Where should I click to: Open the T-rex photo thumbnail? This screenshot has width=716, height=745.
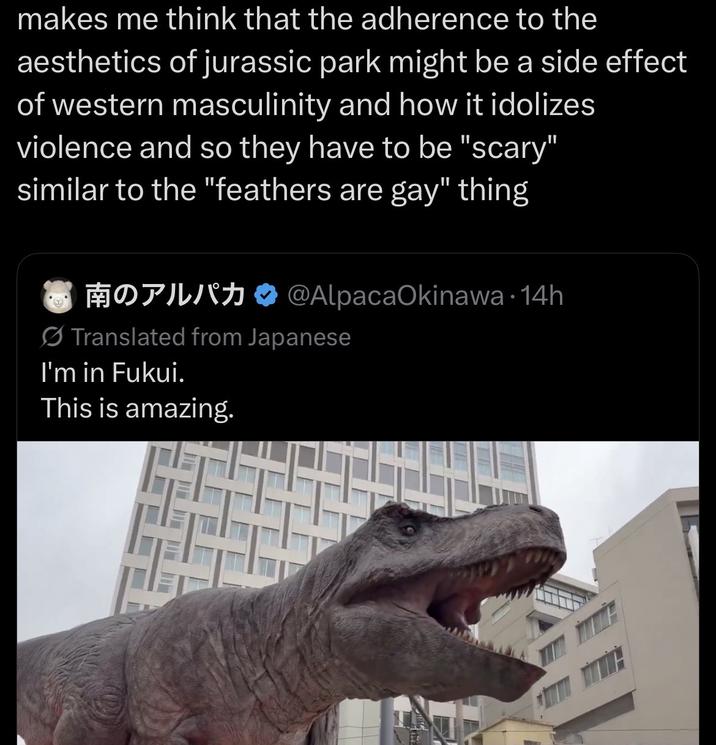tap(358, 593)
